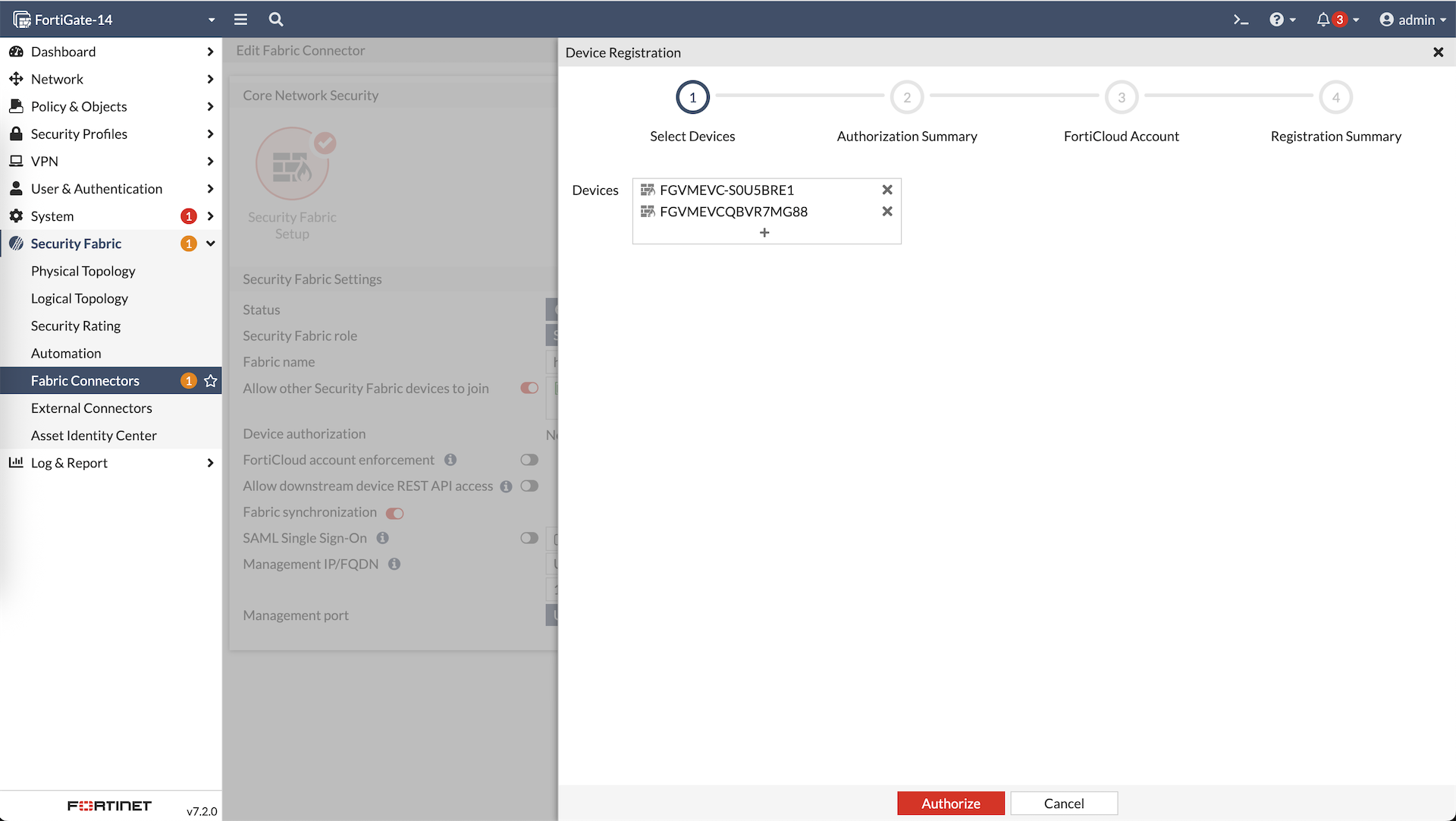Screen dimensions: 1456x821
Task: Open the help question mark menu
Action: tap(1277, 20)
